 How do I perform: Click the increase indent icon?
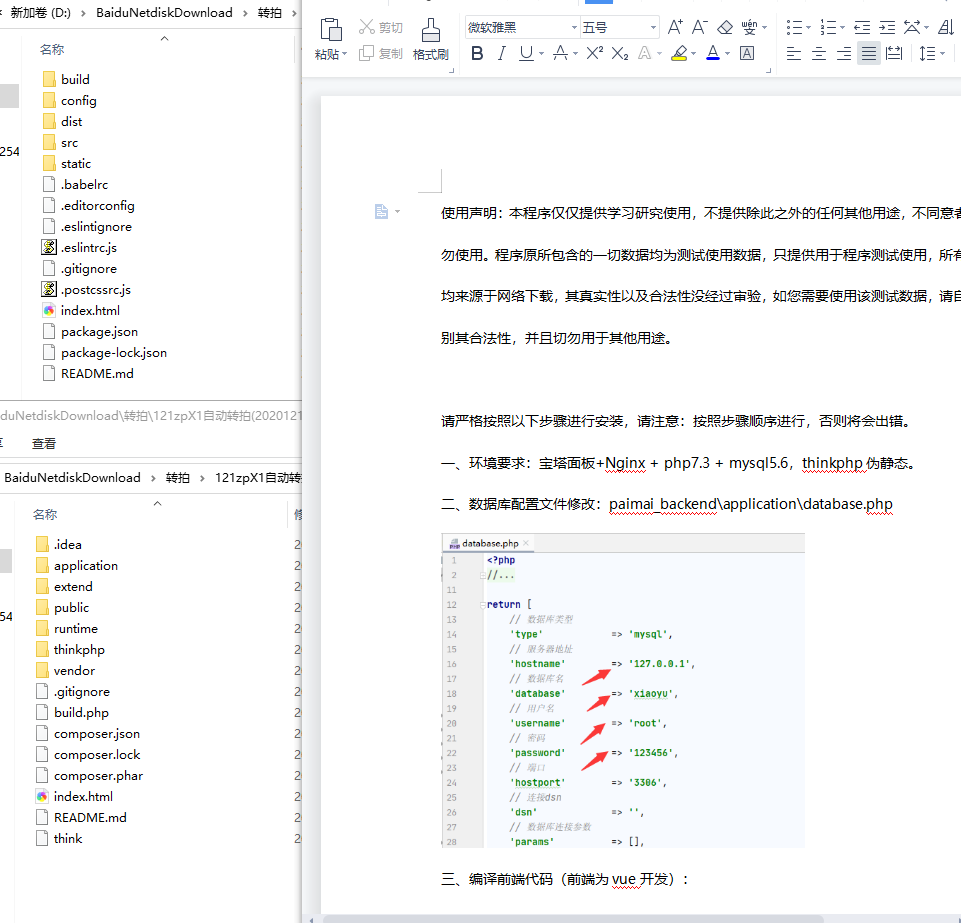(887, 27)
